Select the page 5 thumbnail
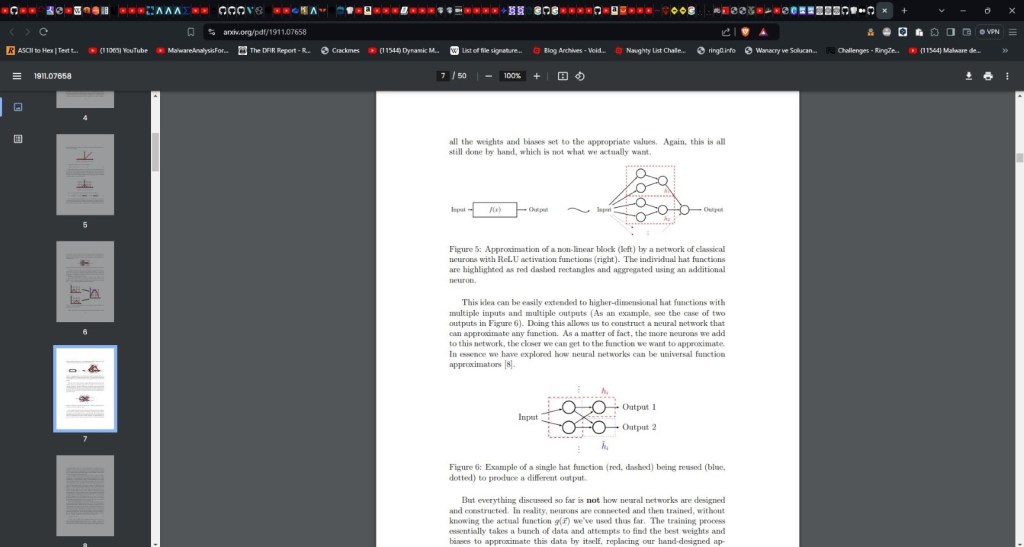 (85, 174)
